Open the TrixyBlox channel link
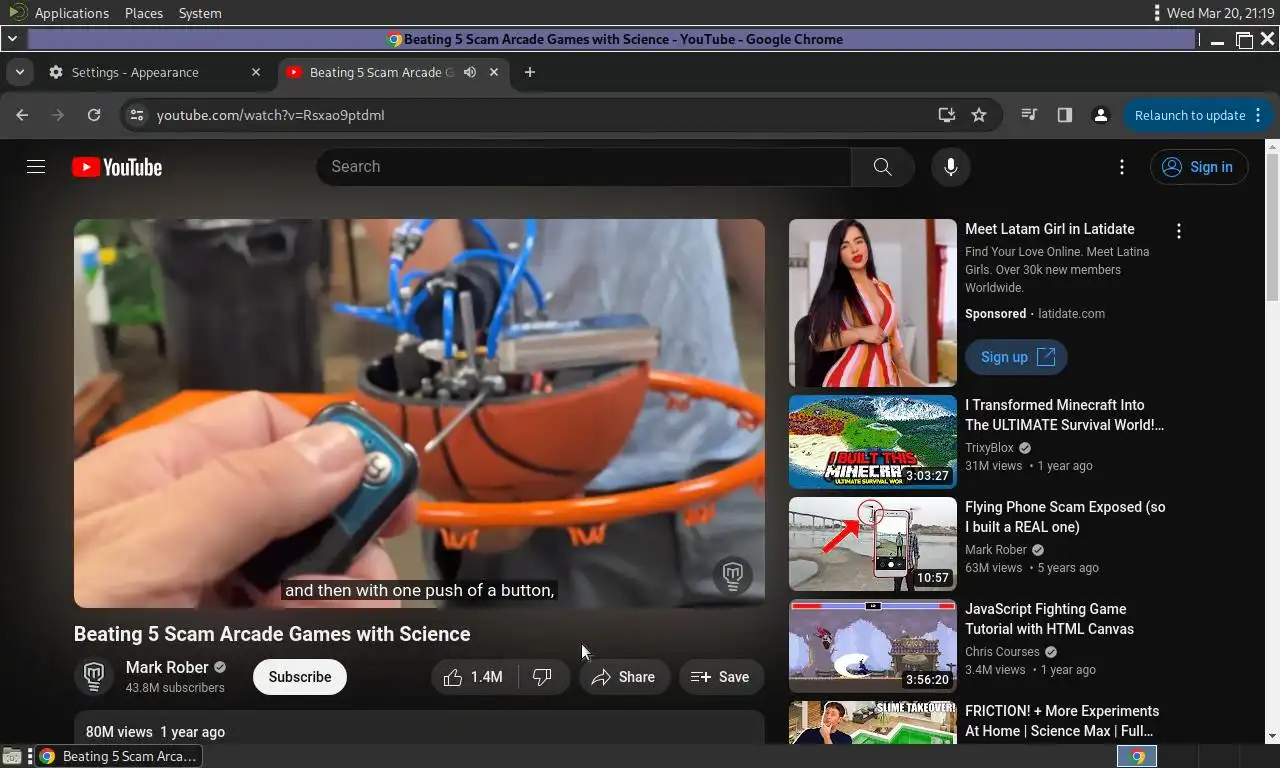 coord(989,448)
